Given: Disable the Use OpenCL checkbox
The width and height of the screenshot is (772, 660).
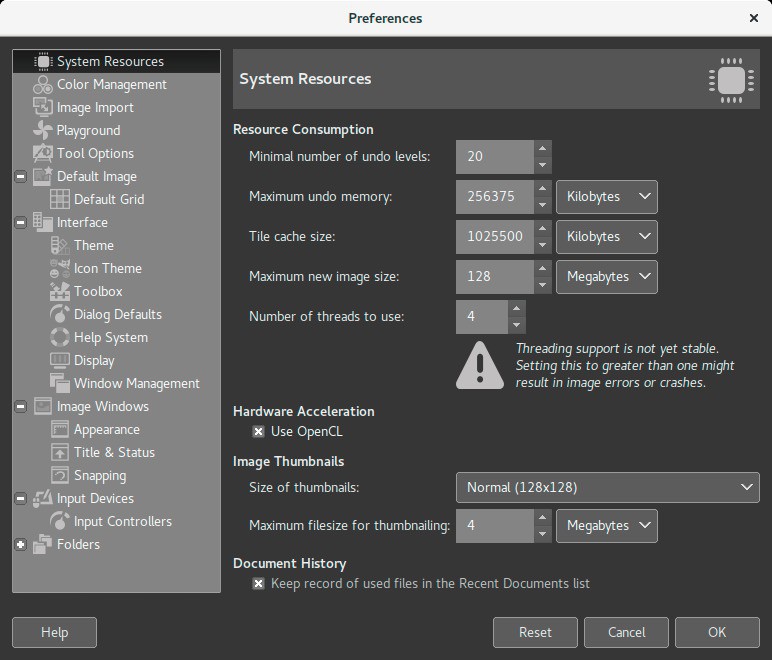Looking at the screenshot, I should pyautogui.click(x=258, y=432).
